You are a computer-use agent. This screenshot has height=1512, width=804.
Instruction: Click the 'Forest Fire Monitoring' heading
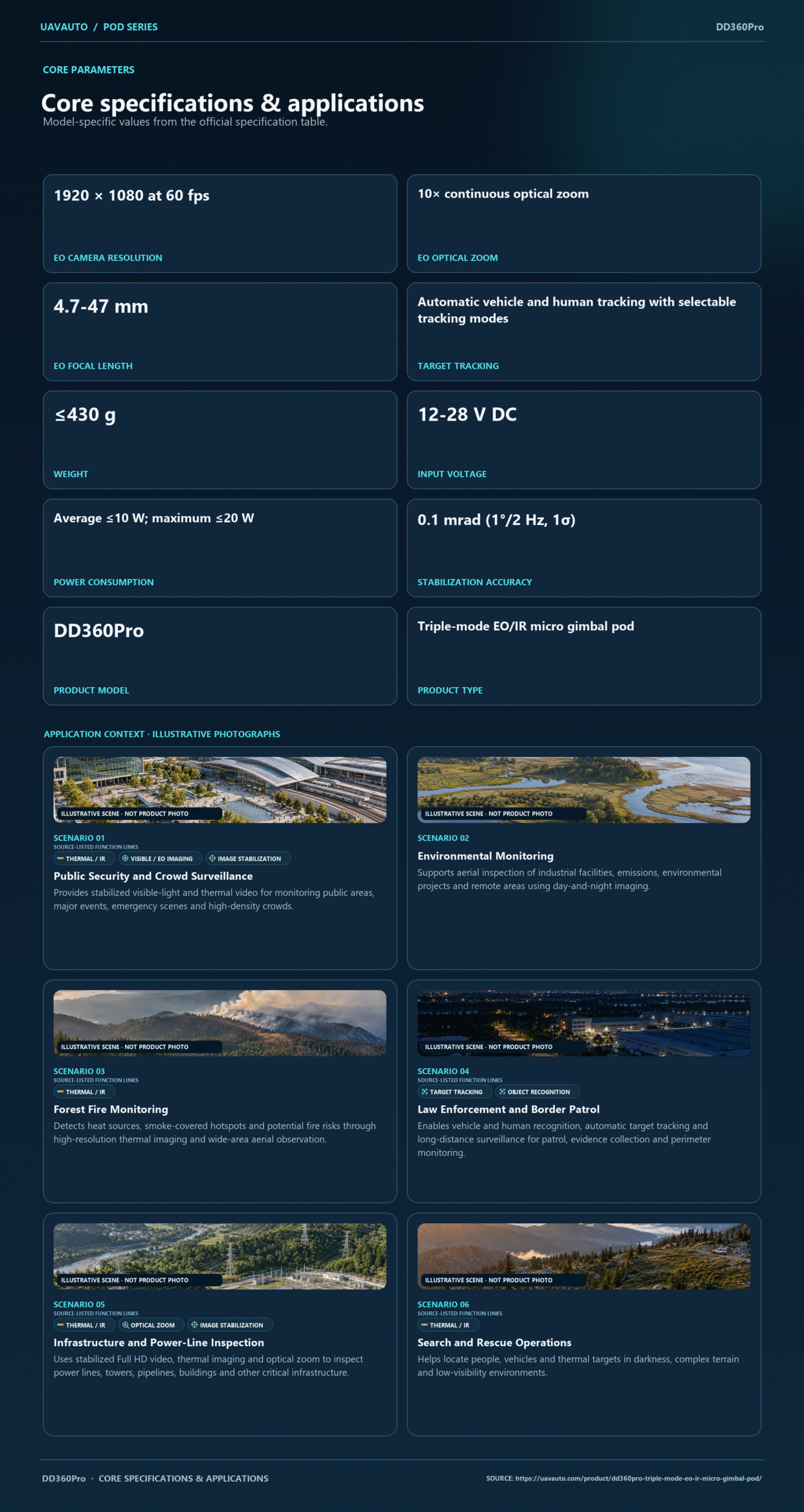point(111,1109)
